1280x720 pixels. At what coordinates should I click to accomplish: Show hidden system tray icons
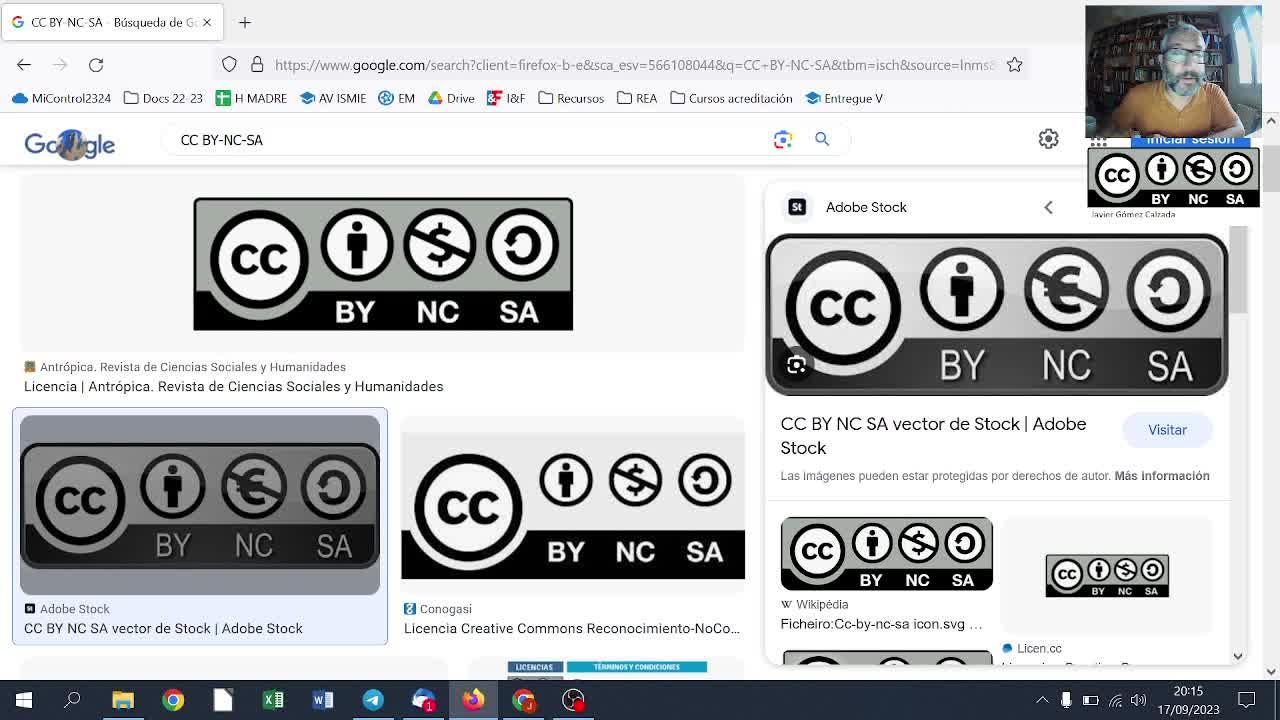click(x=1042, y=700)
